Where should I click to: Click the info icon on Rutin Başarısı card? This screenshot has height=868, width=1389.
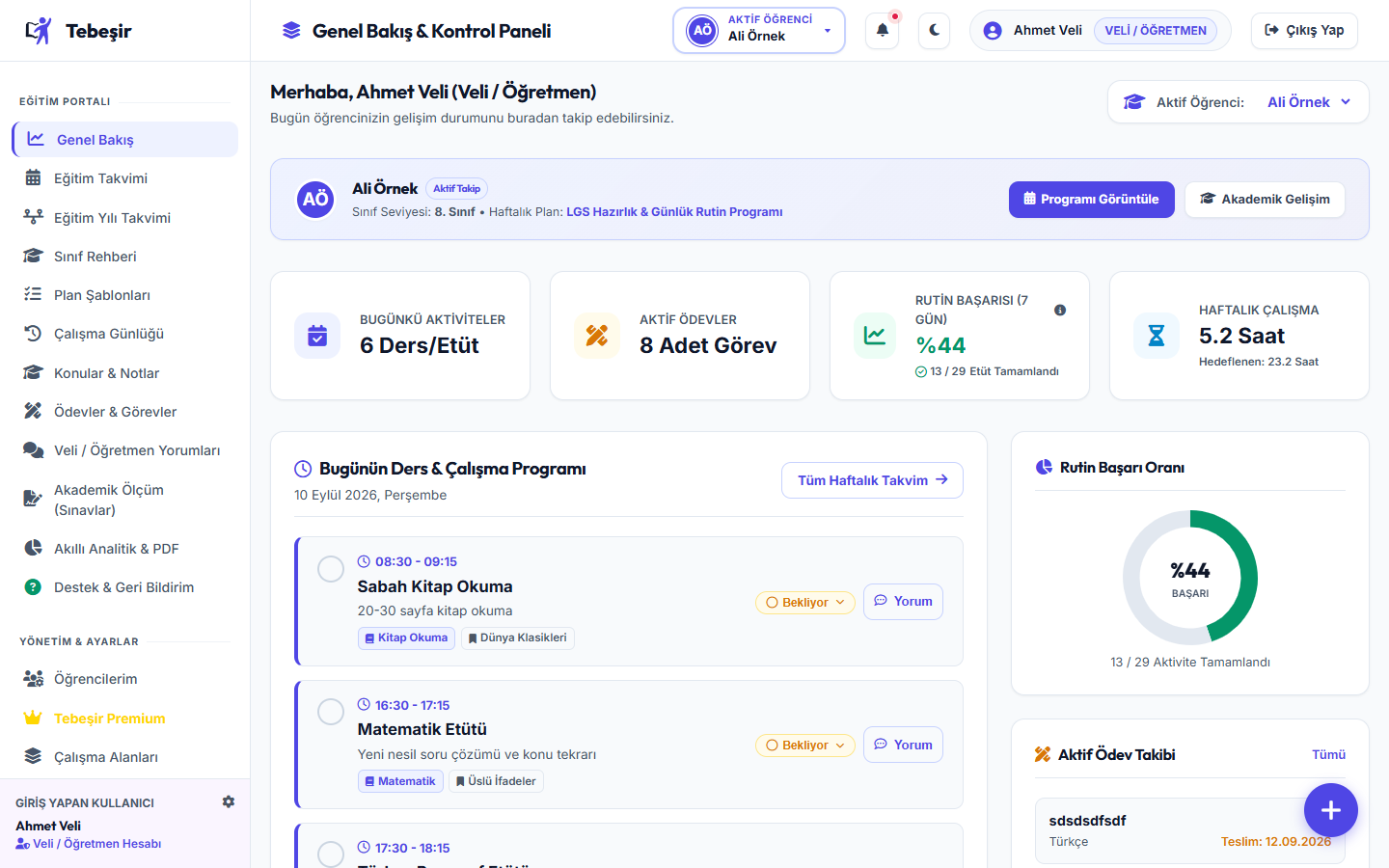[1060, 311]
